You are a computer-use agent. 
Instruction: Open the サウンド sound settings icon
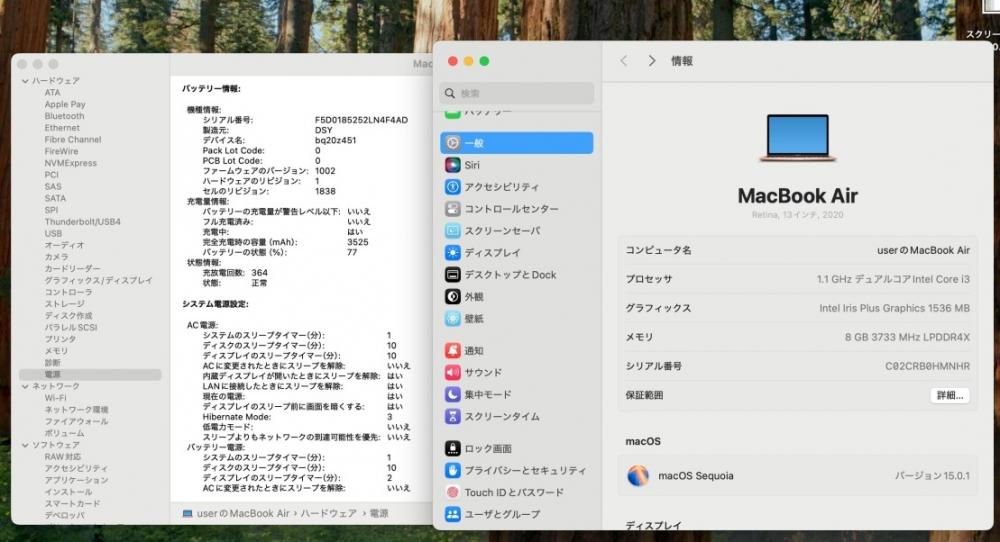[453, 373]
